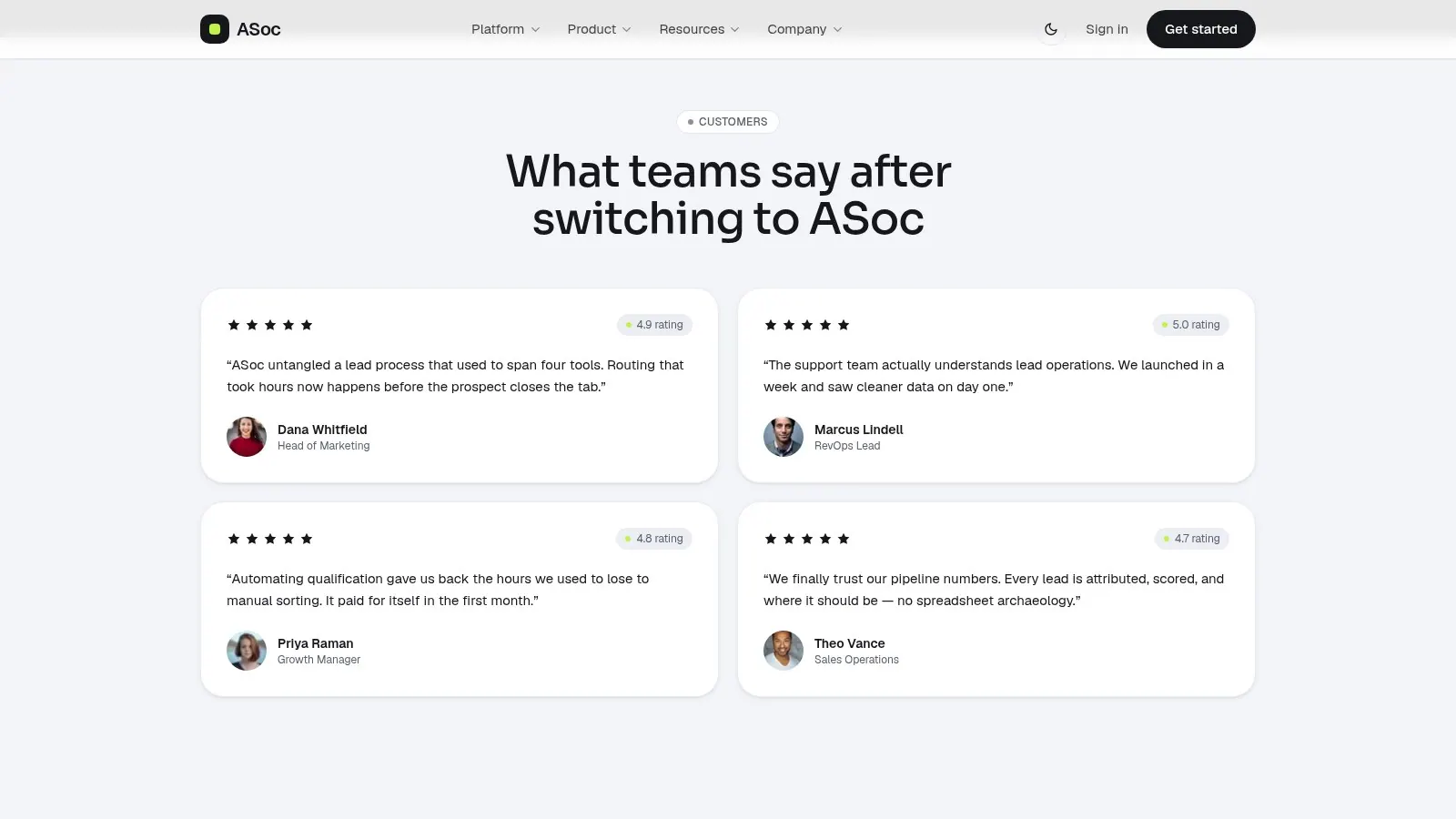Click Theo Vance's profile picture
The height and width of the screenshot is (819, 1456).
click(784, 651)
